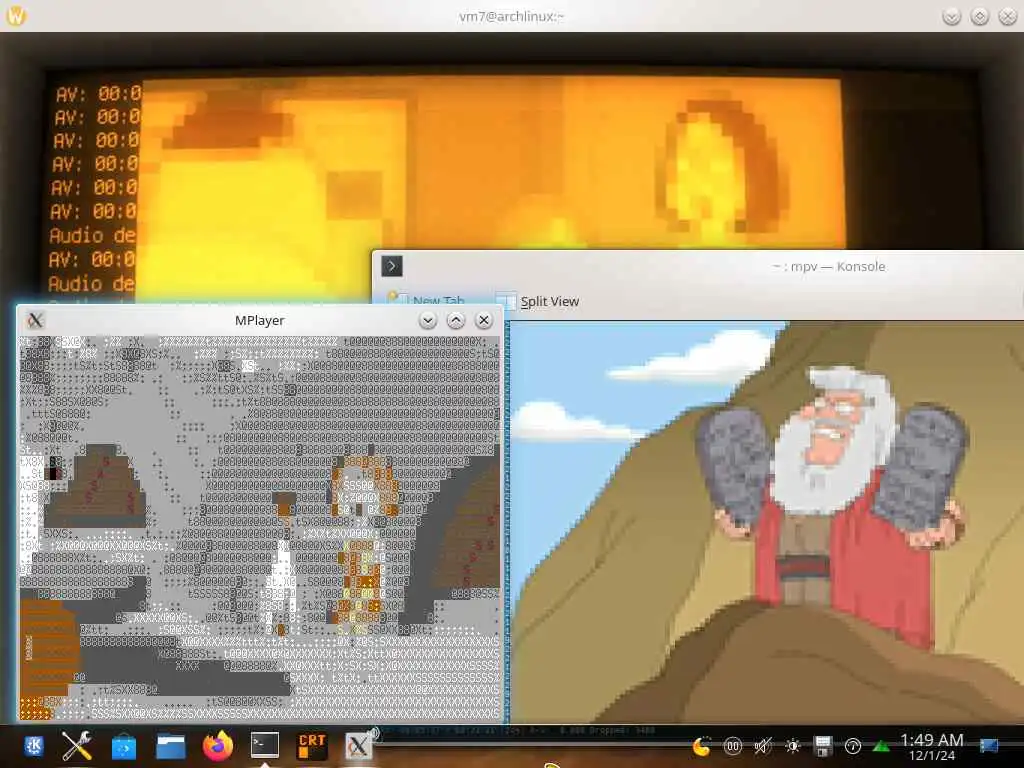Open Dolphin file manager from taskbar

click(170, 746)
